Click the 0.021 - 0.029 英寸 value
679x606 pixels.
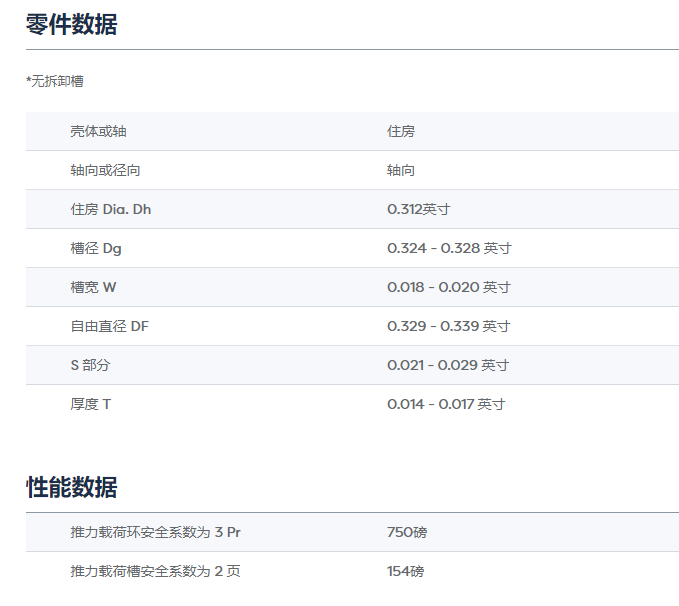tap(448, 365)
